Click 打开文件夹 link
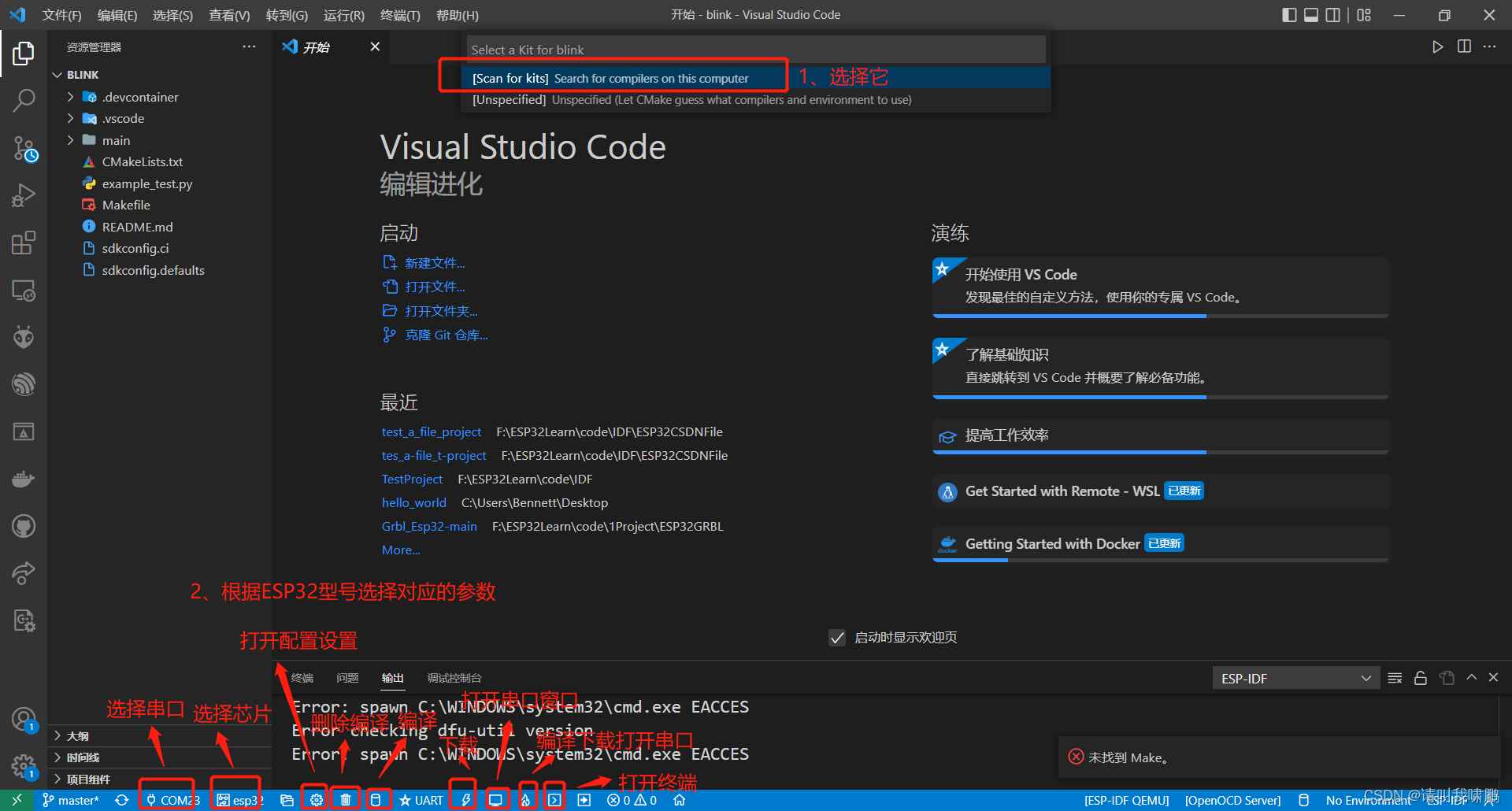This screenshot has width=1512, height=811. coord(441,311)
